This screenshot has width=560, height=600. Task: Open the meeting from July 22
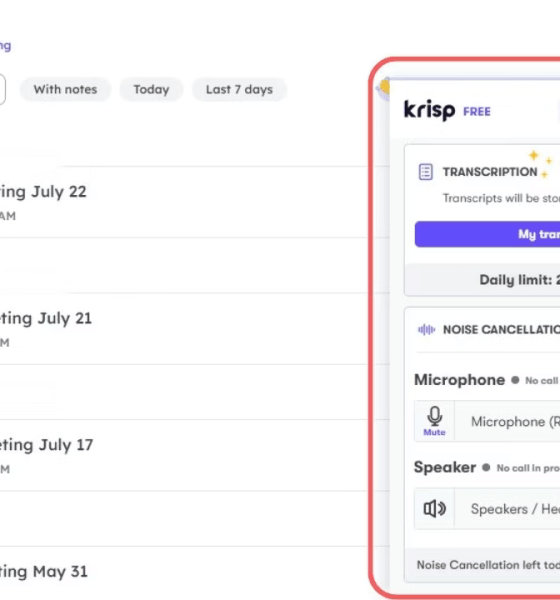[184, 202]
